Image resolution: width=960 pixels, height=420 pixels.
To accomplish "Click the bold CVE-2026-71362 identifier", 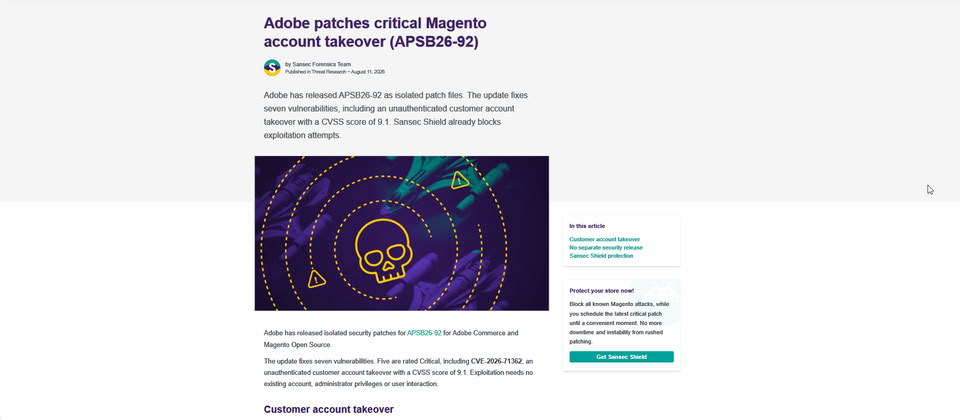I will (x=497, y=361).
